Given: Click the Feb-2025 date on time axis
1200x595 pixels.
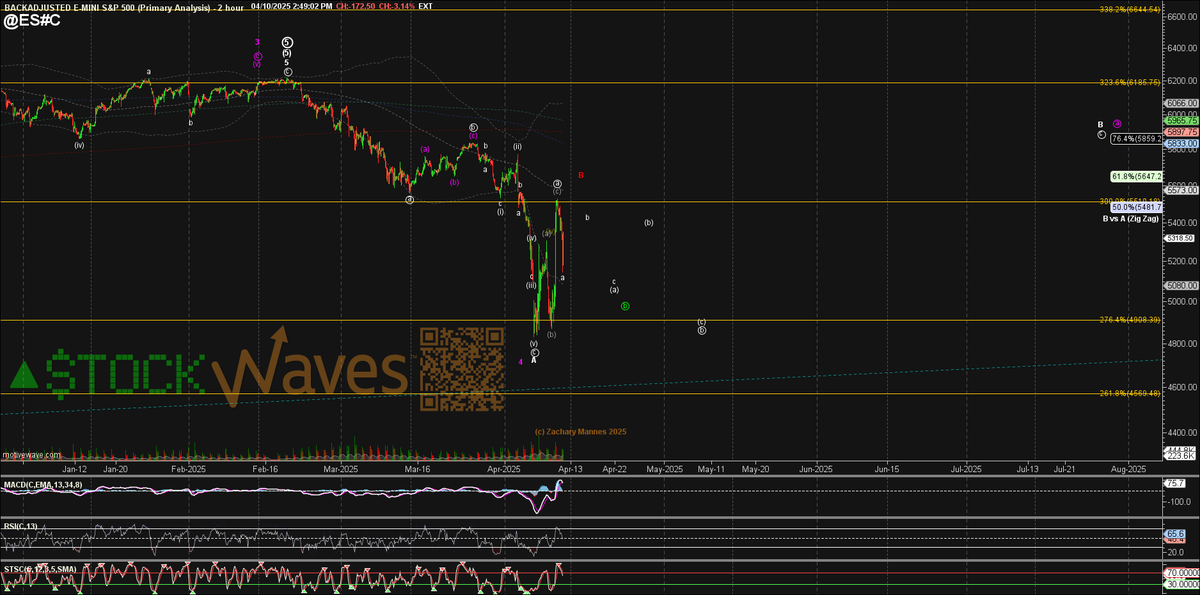Looking at the screenshot, I should (x=188, y=467).
